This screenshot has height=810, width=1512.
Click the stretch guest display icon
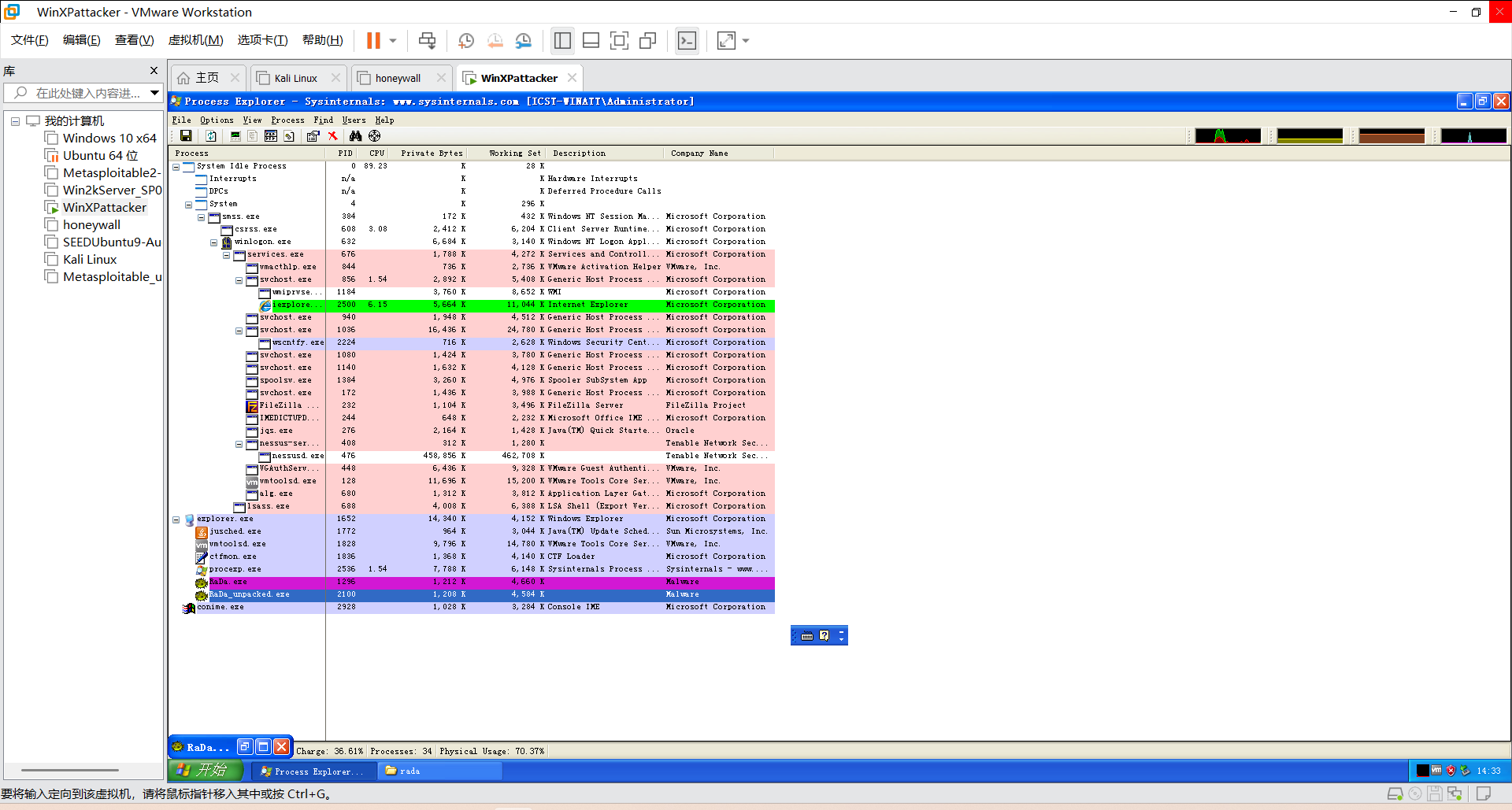tap(726, 40)
